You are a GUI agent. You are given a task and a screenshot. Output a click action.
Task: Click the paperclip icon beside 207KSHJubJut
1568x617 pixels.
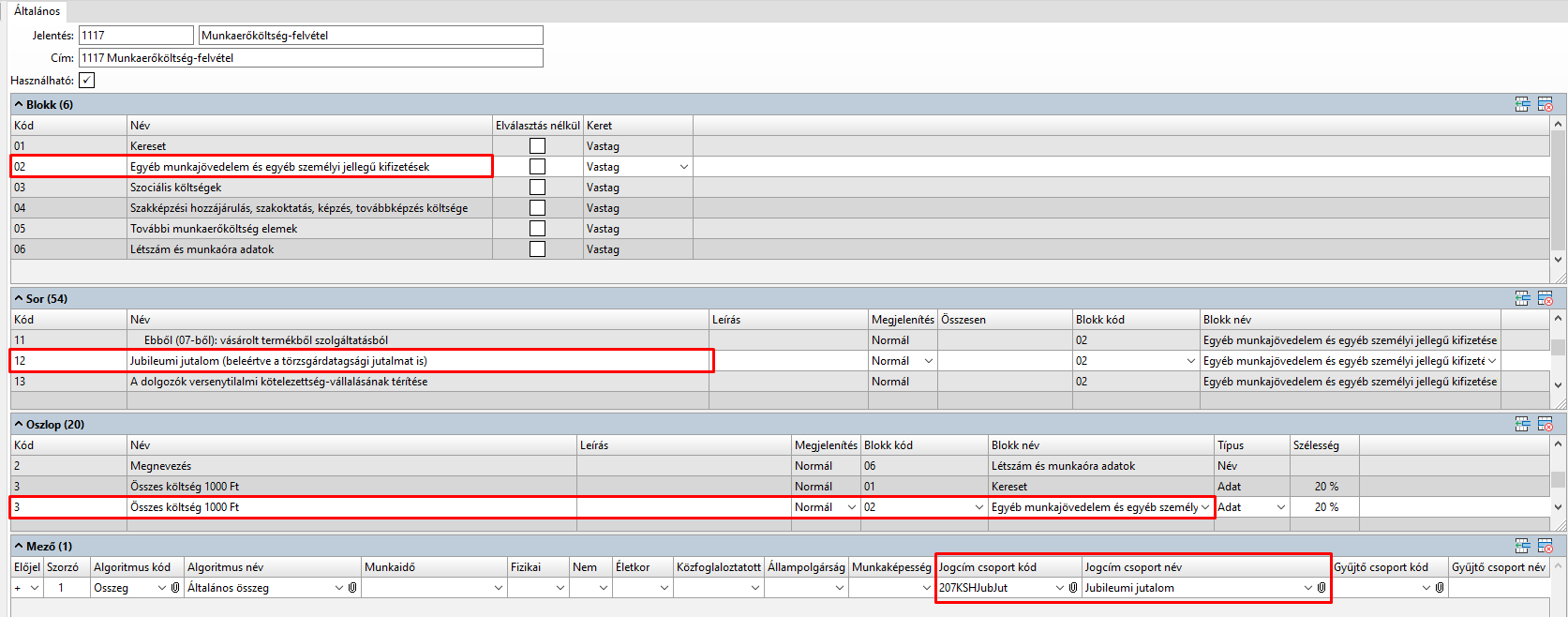coord(1073,588)
